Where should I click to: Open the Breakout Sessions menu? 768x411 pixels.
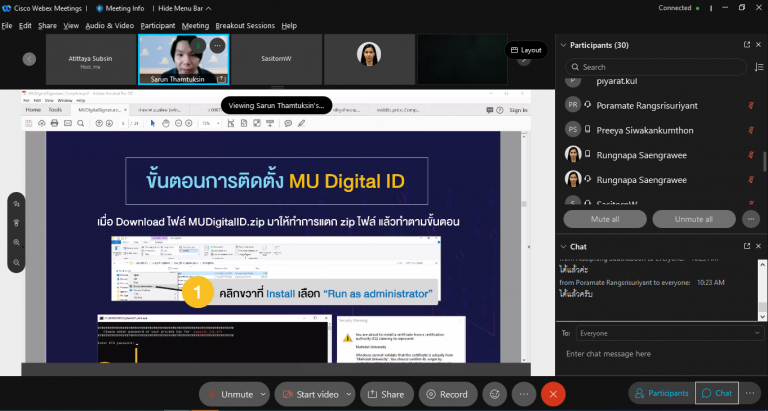(x=245, y=25)
